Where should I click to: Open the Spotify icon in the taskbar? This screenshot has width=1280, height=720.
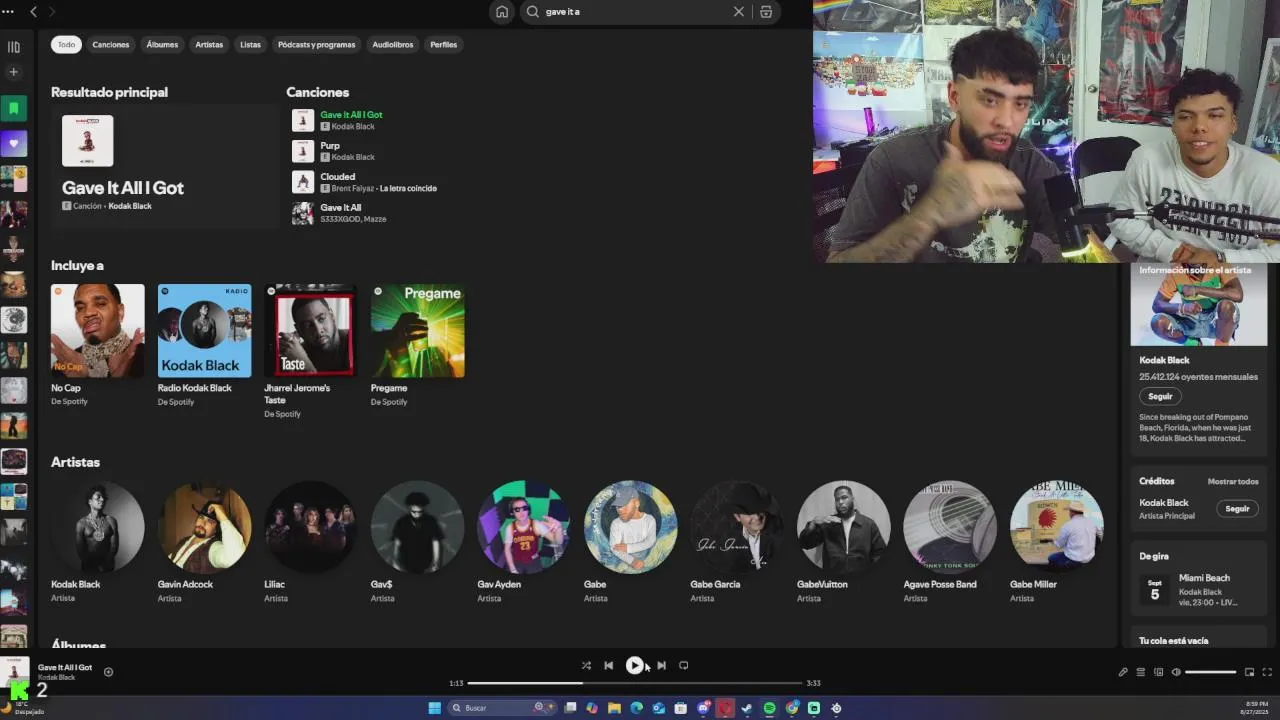pyautogui.click(x=769, y=708)
